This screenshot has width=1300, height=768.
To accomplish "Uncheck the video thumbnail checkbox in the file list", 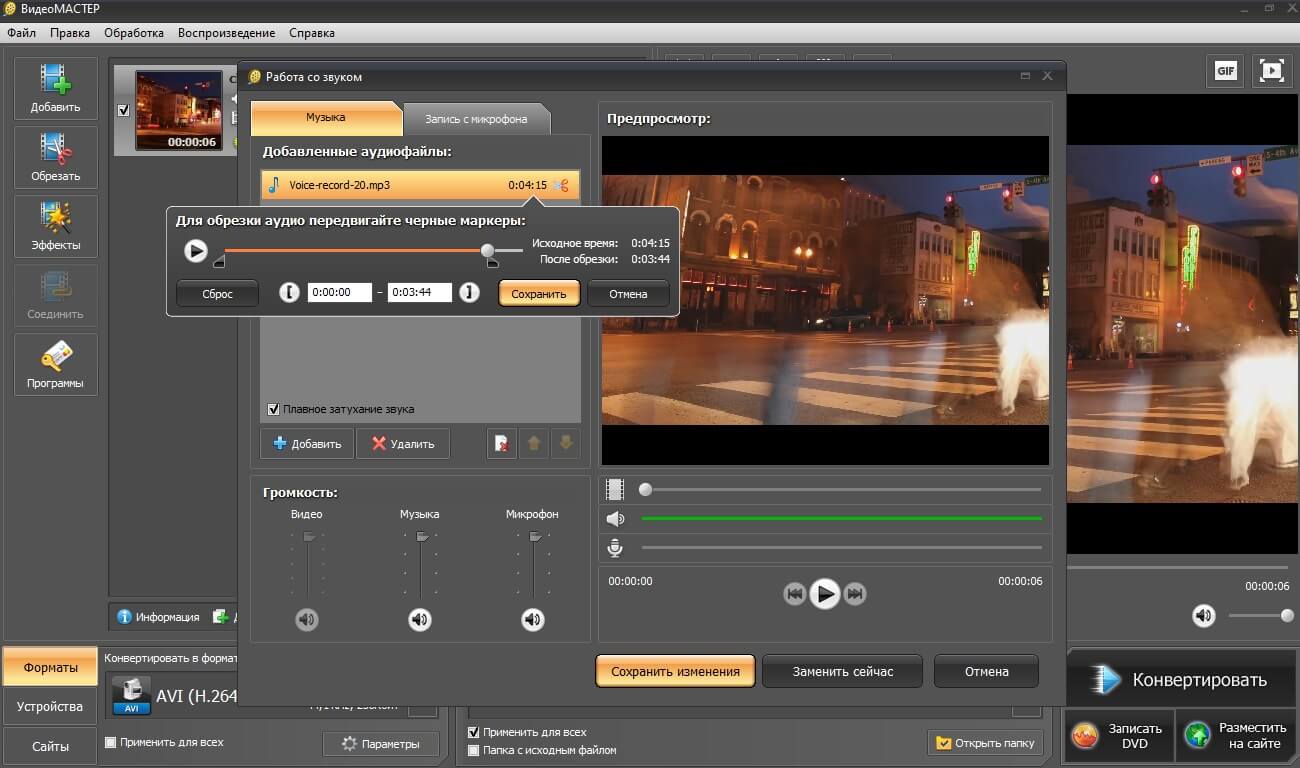I will point(123,111).
